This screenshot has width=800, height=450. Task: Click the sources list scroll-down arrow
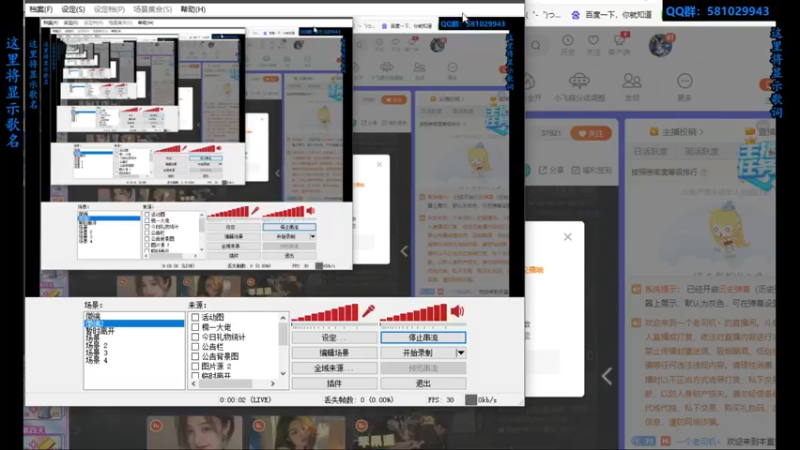pyautogui.click(x=283, y=374)
